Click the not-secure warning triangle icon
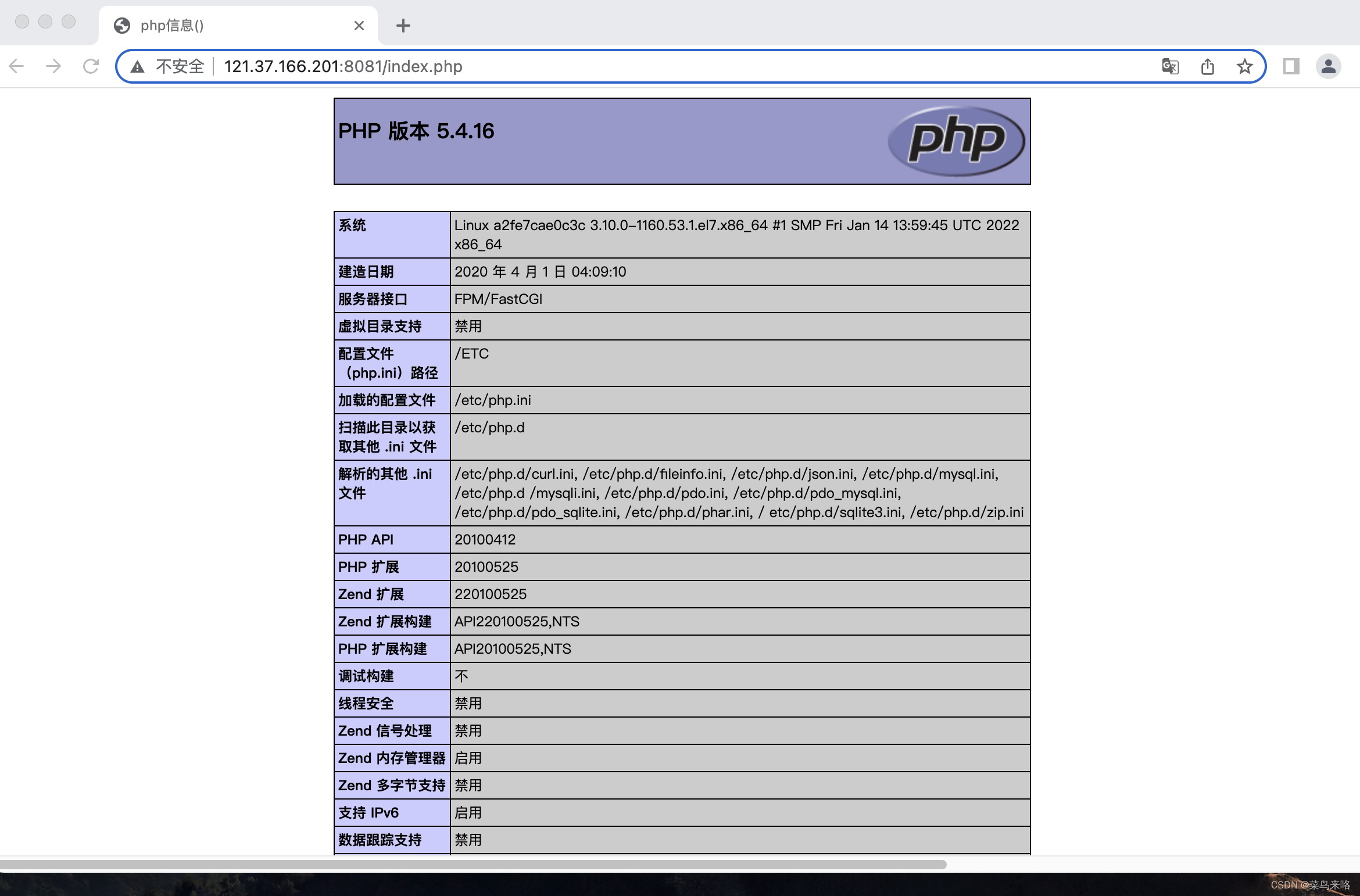Image resolution: width=1360 pixels, height=896 pixels. click(137, 67)
